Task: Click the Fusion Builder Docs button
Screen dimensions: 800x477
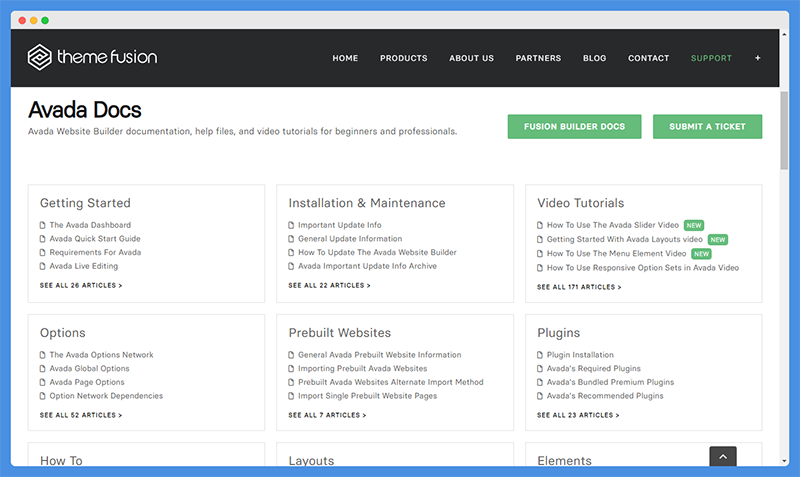Action: (574, 127)
